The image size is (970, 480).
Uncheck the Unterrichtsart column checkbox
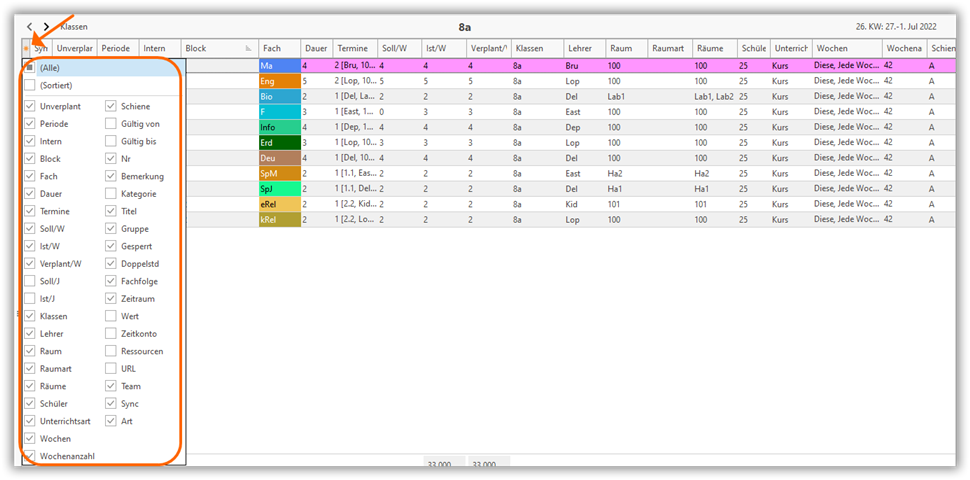point(30,421)
